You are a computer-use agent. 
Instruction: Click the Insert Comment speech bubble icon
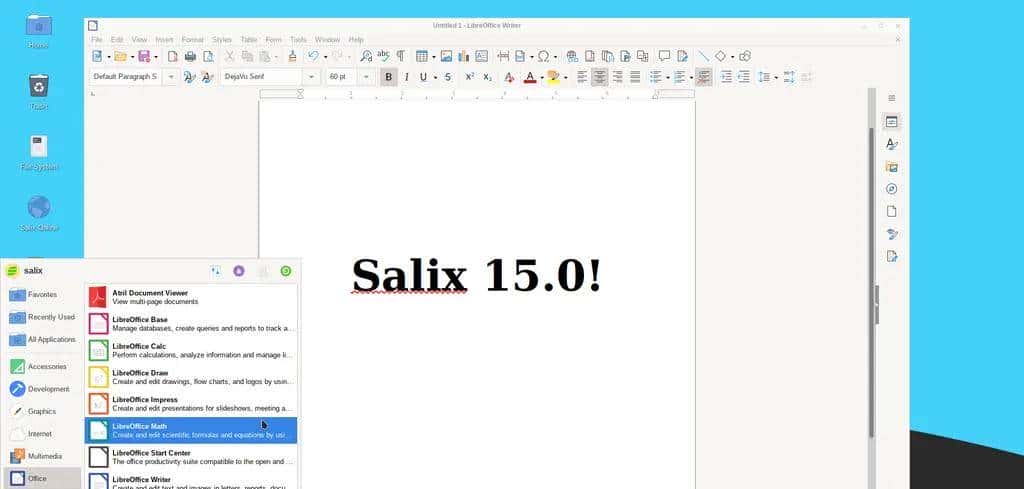pyautogui.click(x=664, y=56)
